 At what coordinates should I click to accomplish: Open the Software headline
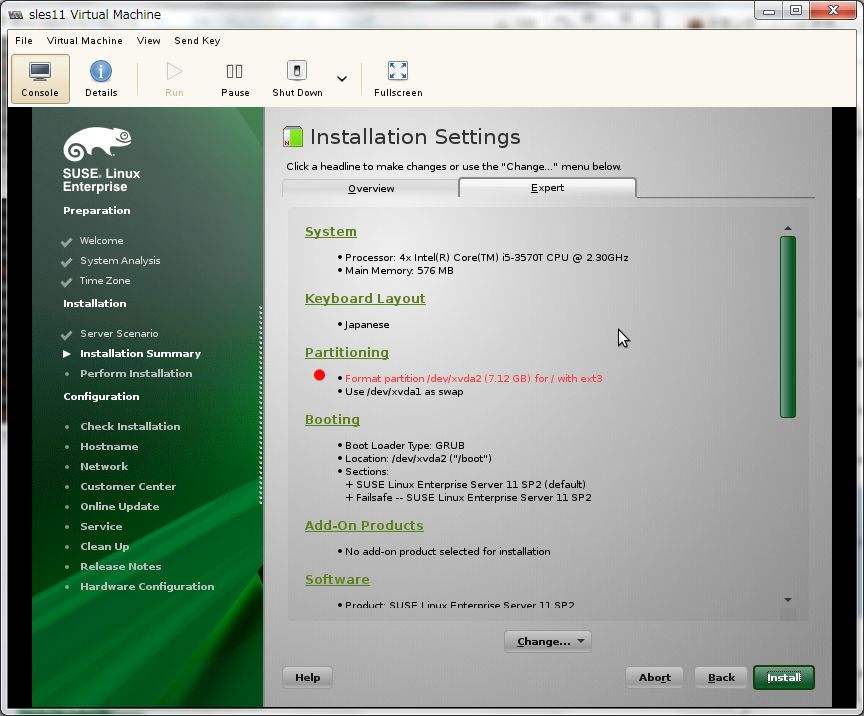click(x=337, y=580)
